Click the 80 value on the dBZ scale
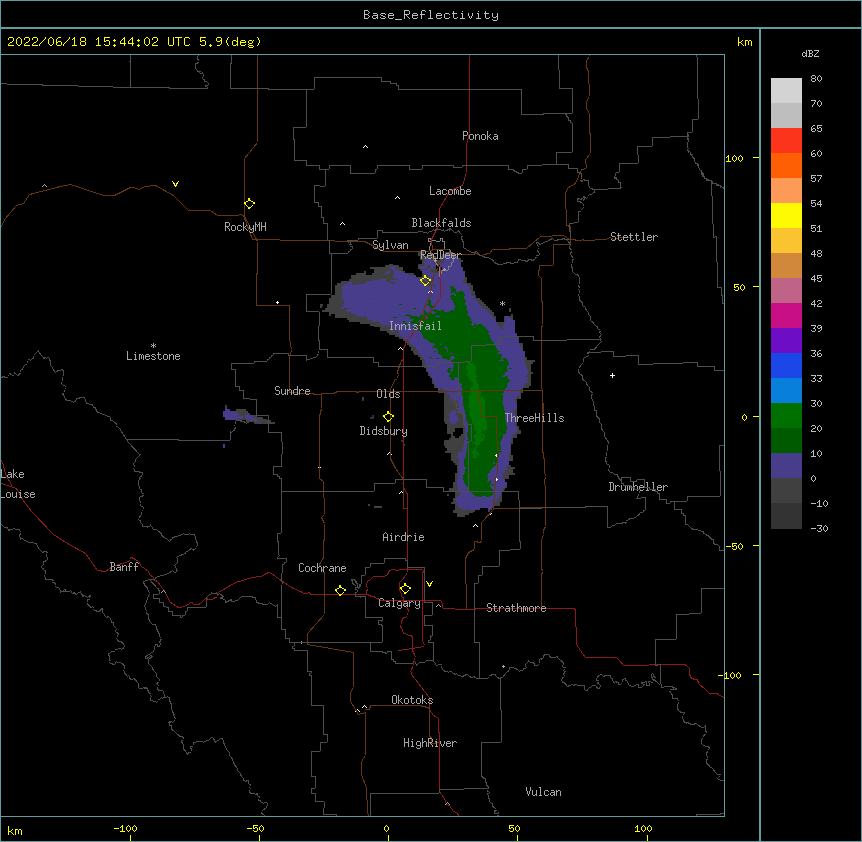This screenshot has width=862, height=842. pos(816,79)
